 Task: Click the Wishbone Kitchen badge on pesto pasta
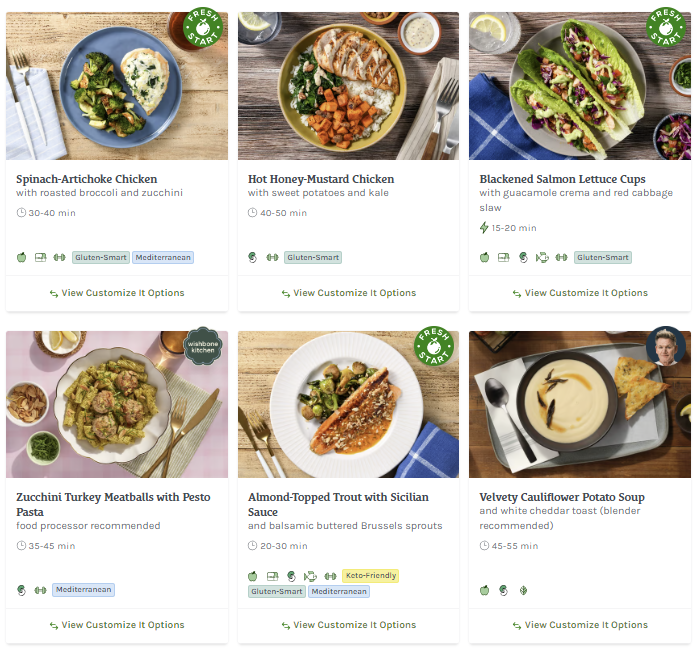click(203, 347)
